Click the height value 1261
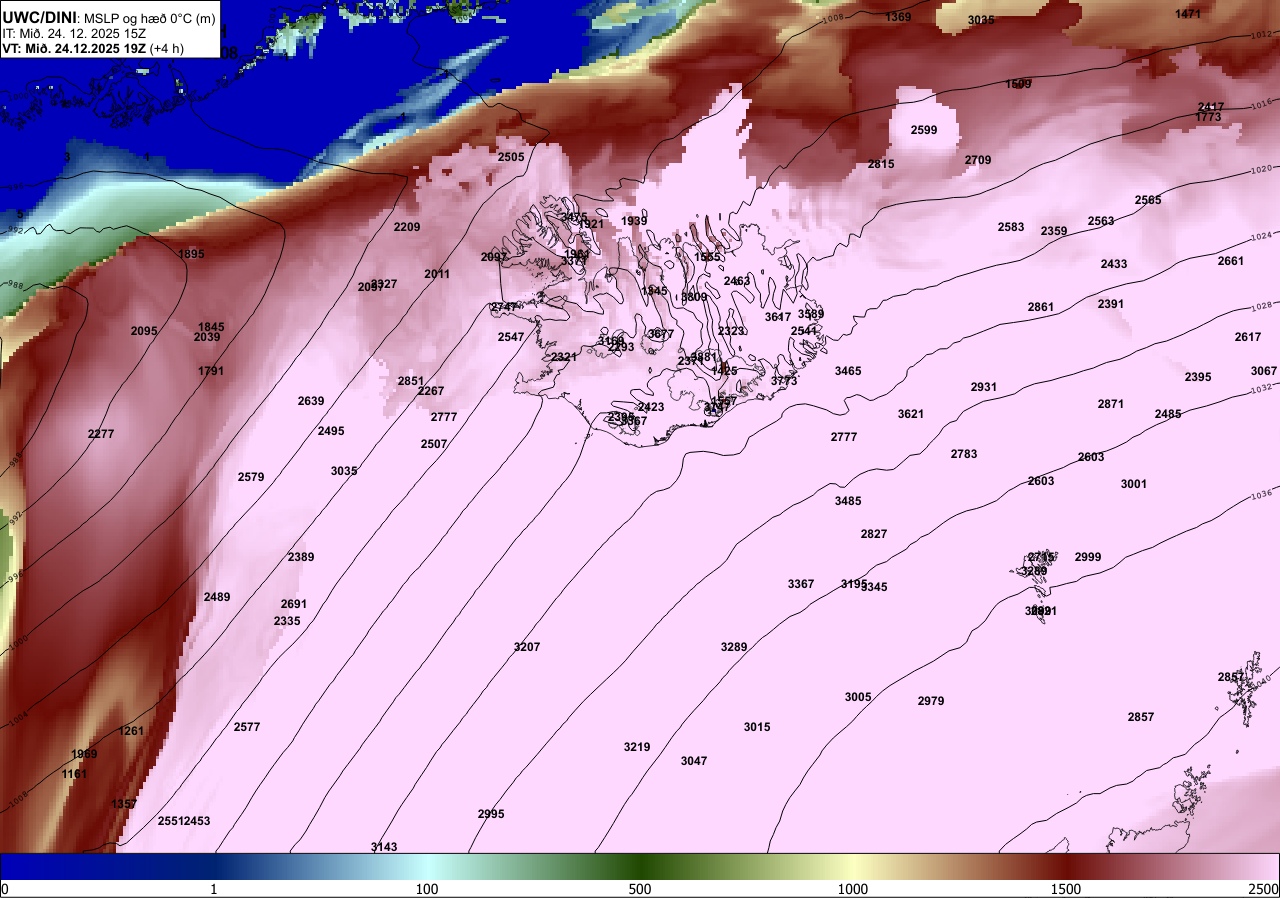 click(x=131, y=731)
